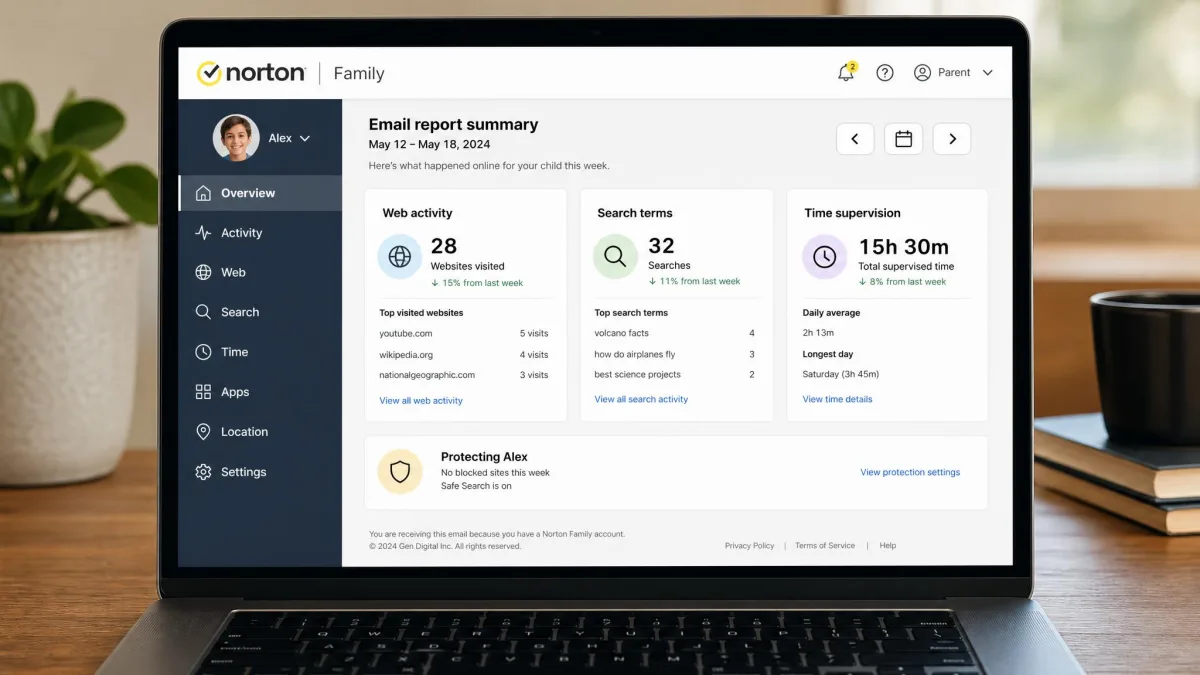Viewport: 1200px width, 675px height.
Task: Click the Parent account avatar icon
Action: (x=922, y=73)
